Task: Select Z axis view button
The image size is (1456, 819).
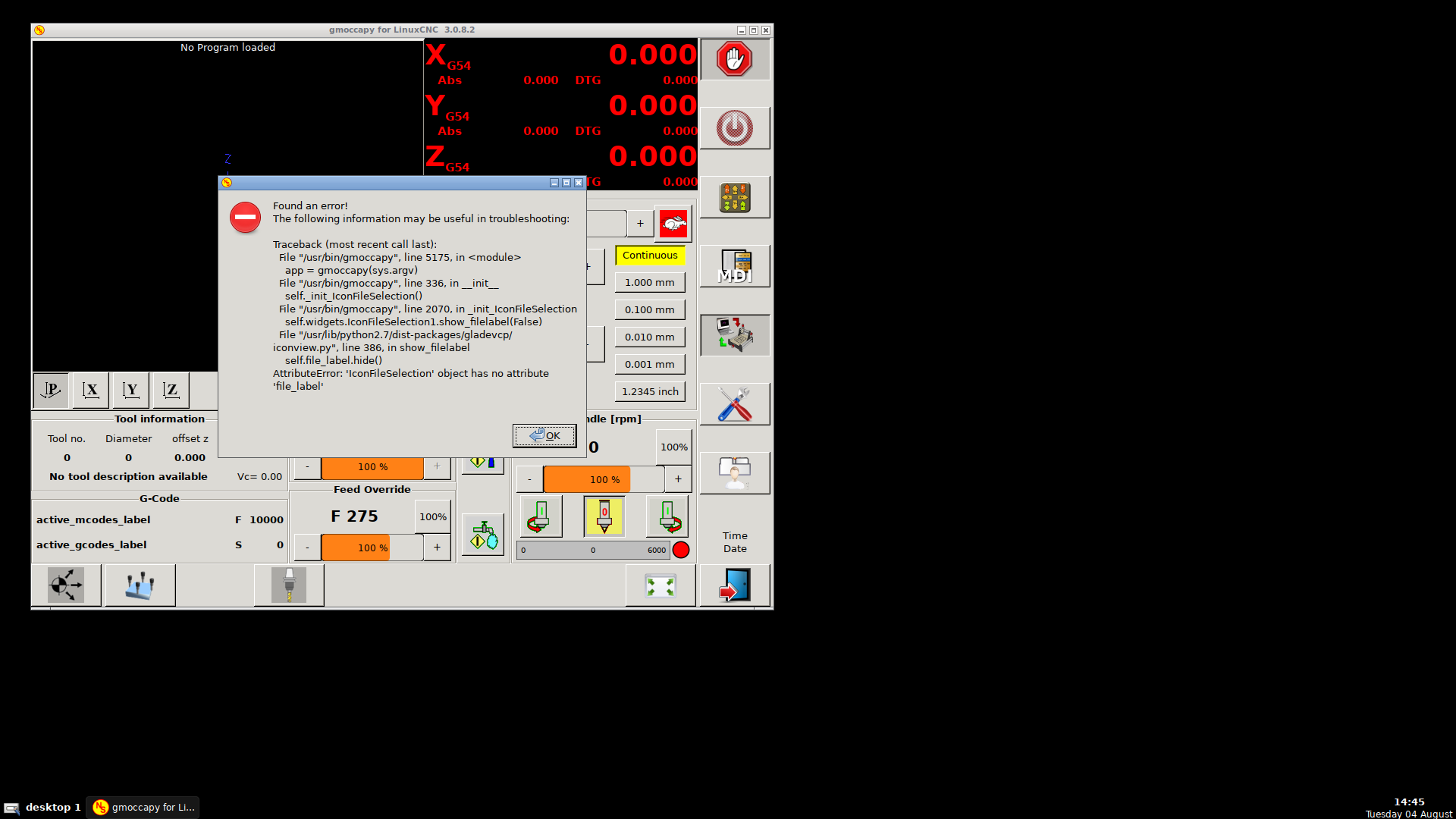Action: pos(171,391)
